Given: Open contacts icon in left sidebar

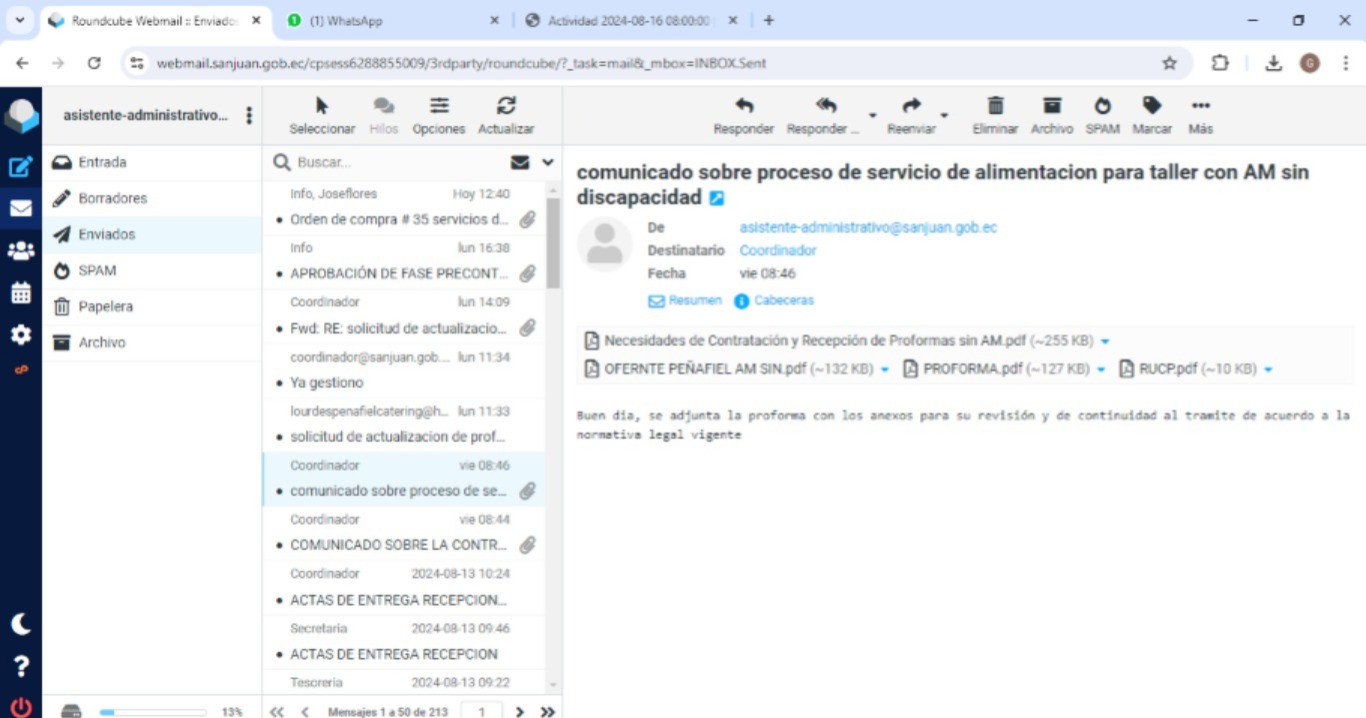Looking at the screenshot, I should [20, 251].
